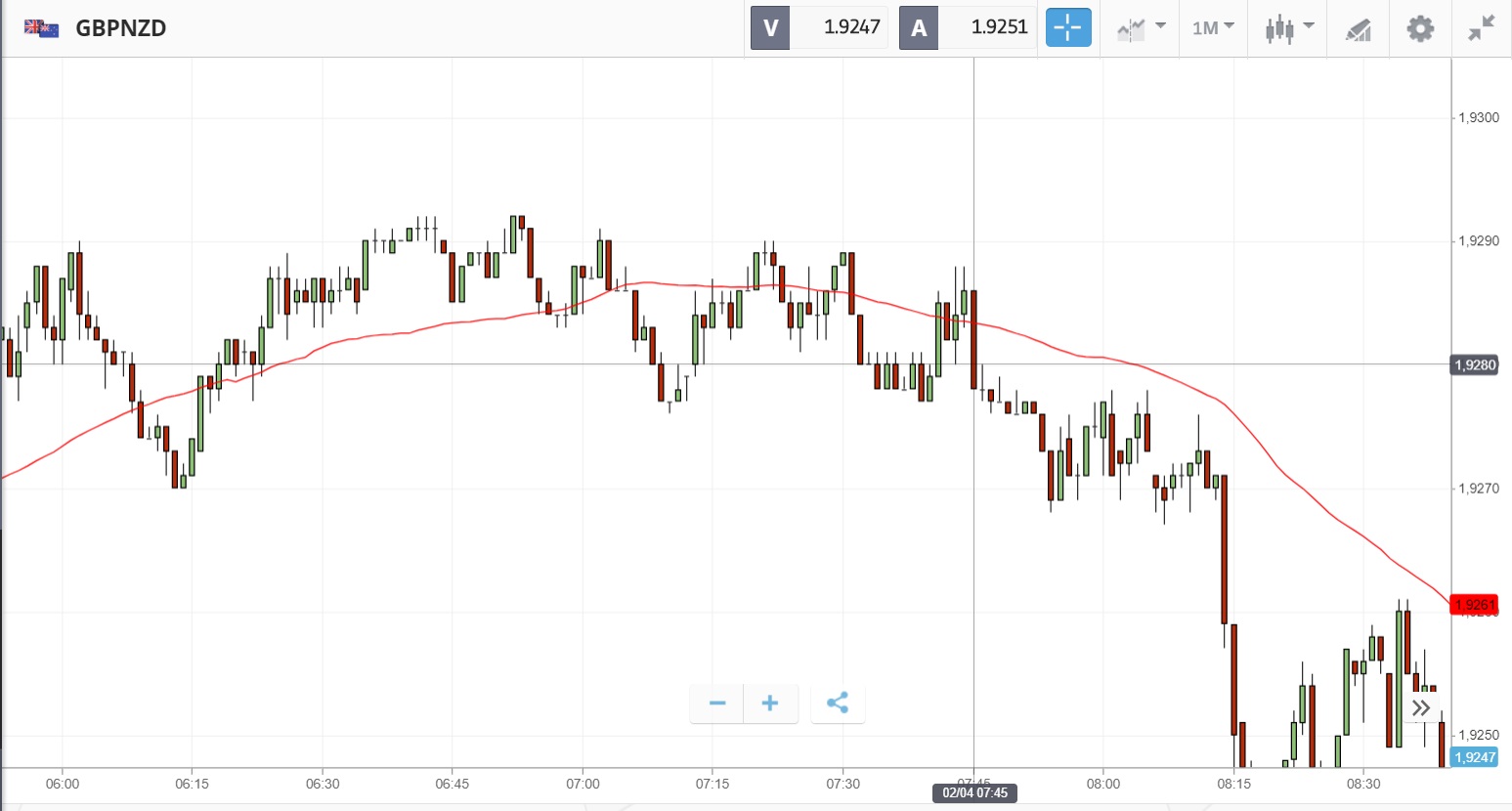Screen dimensions: 1512x811
Task: Expand the 1M timeframe dropdown
Action: [1213, 27]
